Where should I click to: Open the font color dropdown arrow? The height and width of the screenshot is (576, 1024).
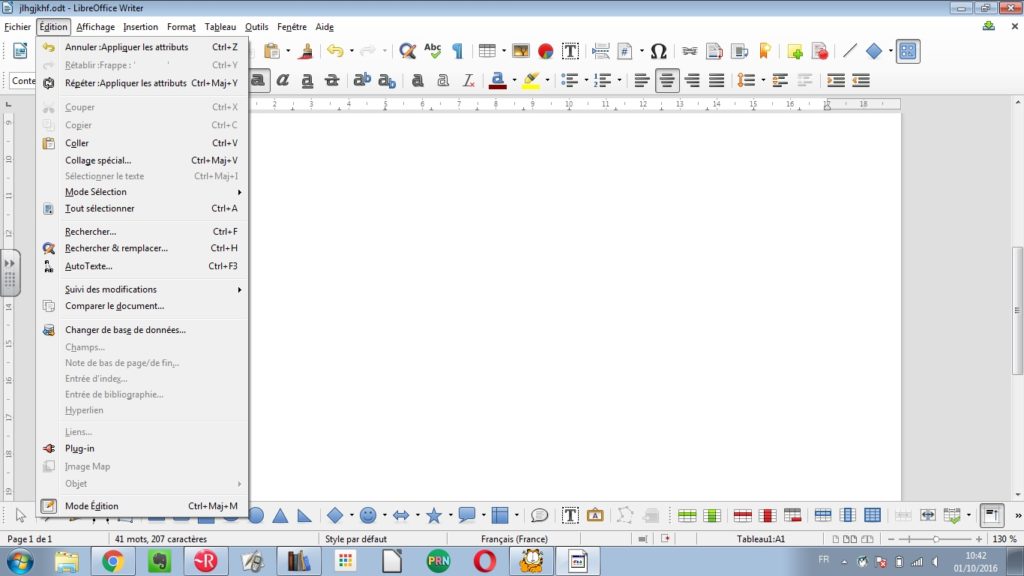515,80
